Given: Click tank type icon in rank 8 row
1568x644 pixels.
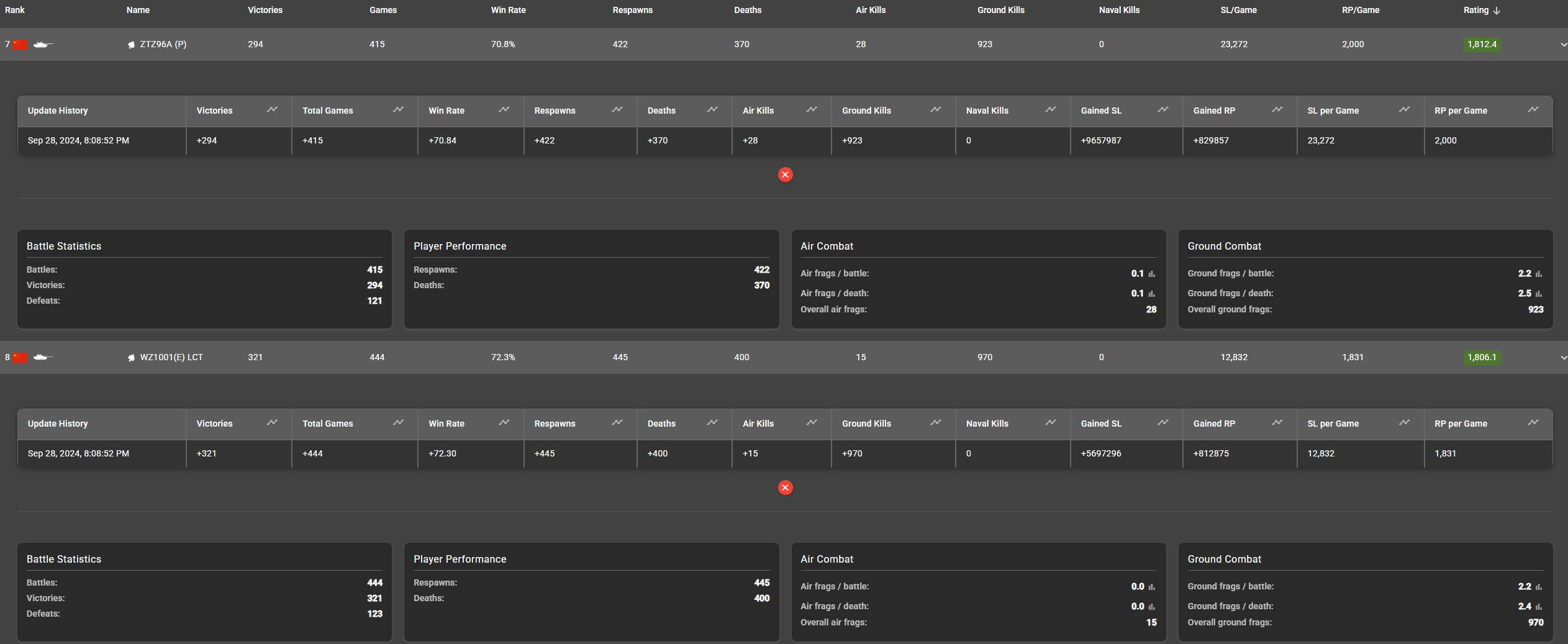Looking at the screenshot, I should click(x=43, y=357).
